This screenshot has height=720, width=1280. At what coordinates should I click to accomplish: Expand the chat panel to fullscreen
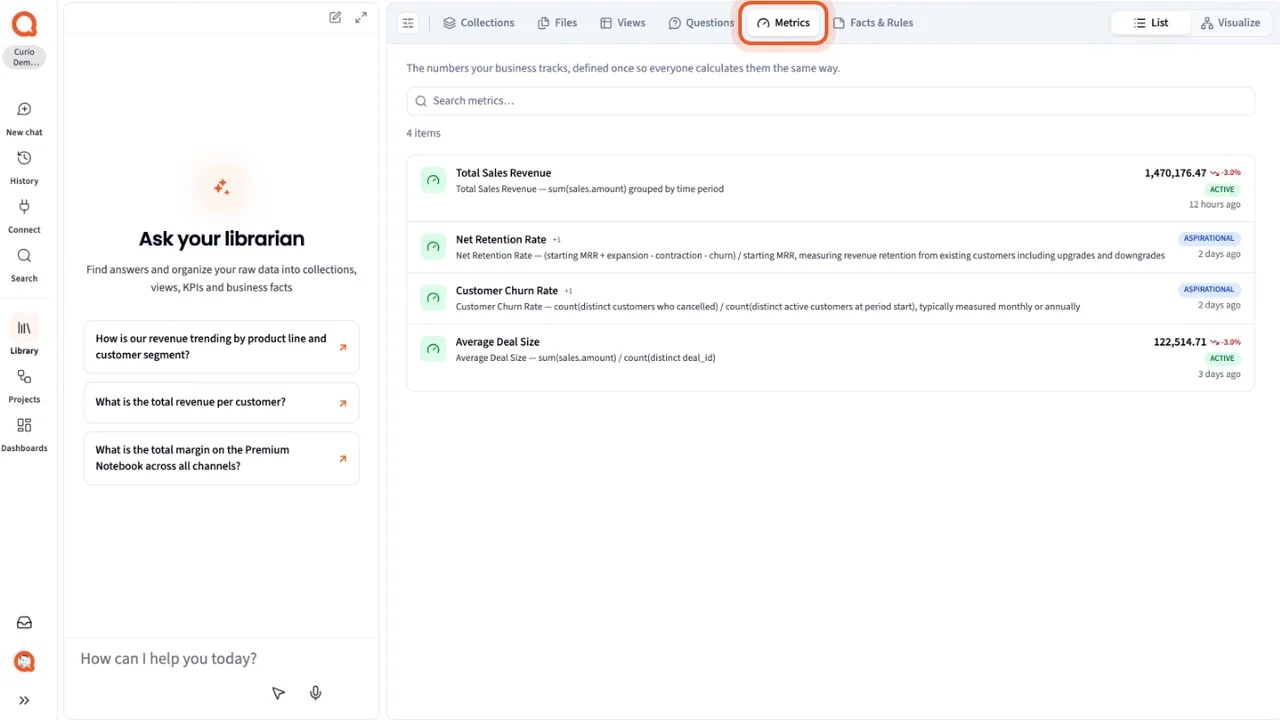[361, 17]
